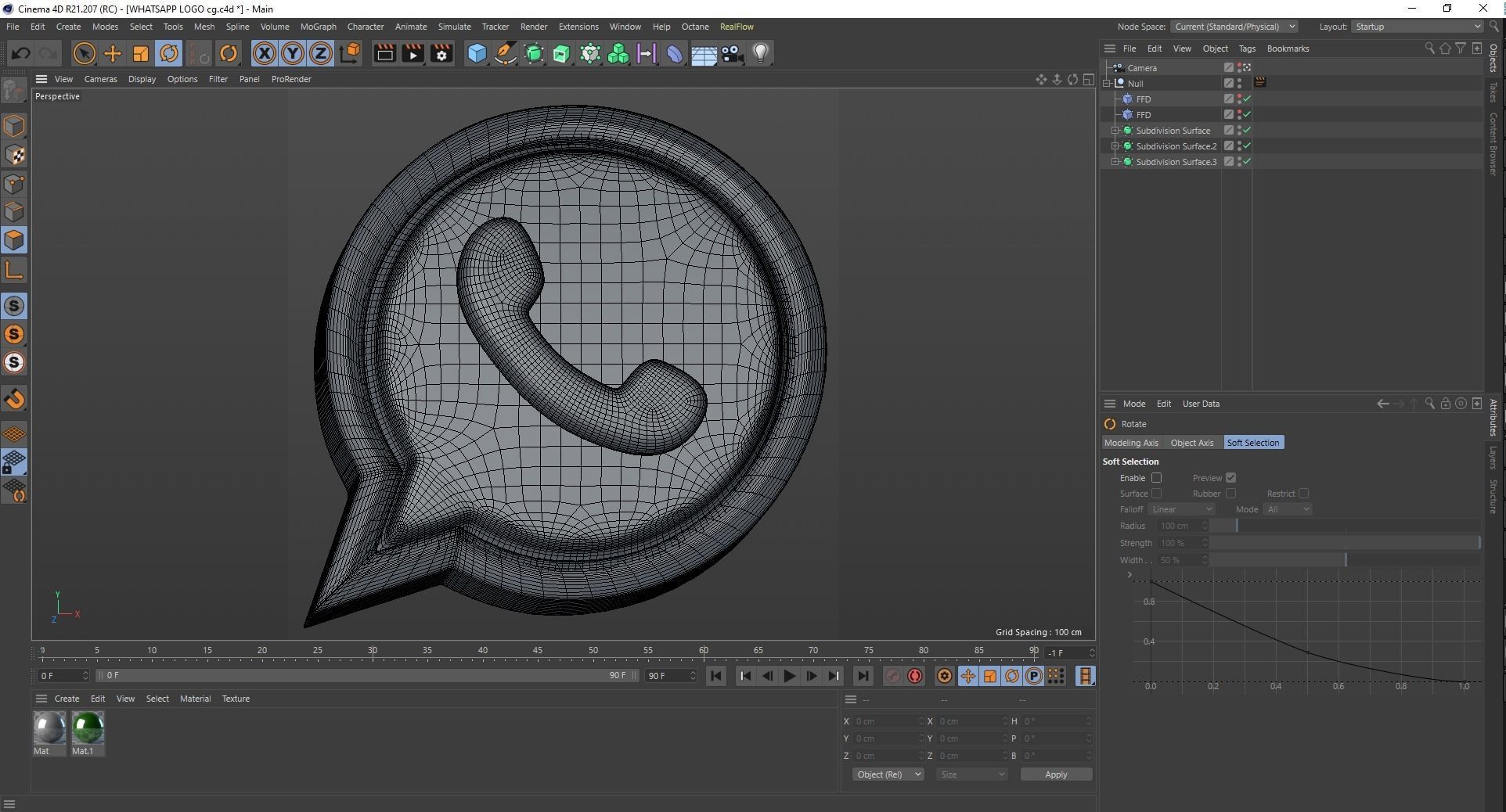This screenshot has height=812, width=1506.
Task: Open the Deformer Bend icon
Action: click(675, 53)
